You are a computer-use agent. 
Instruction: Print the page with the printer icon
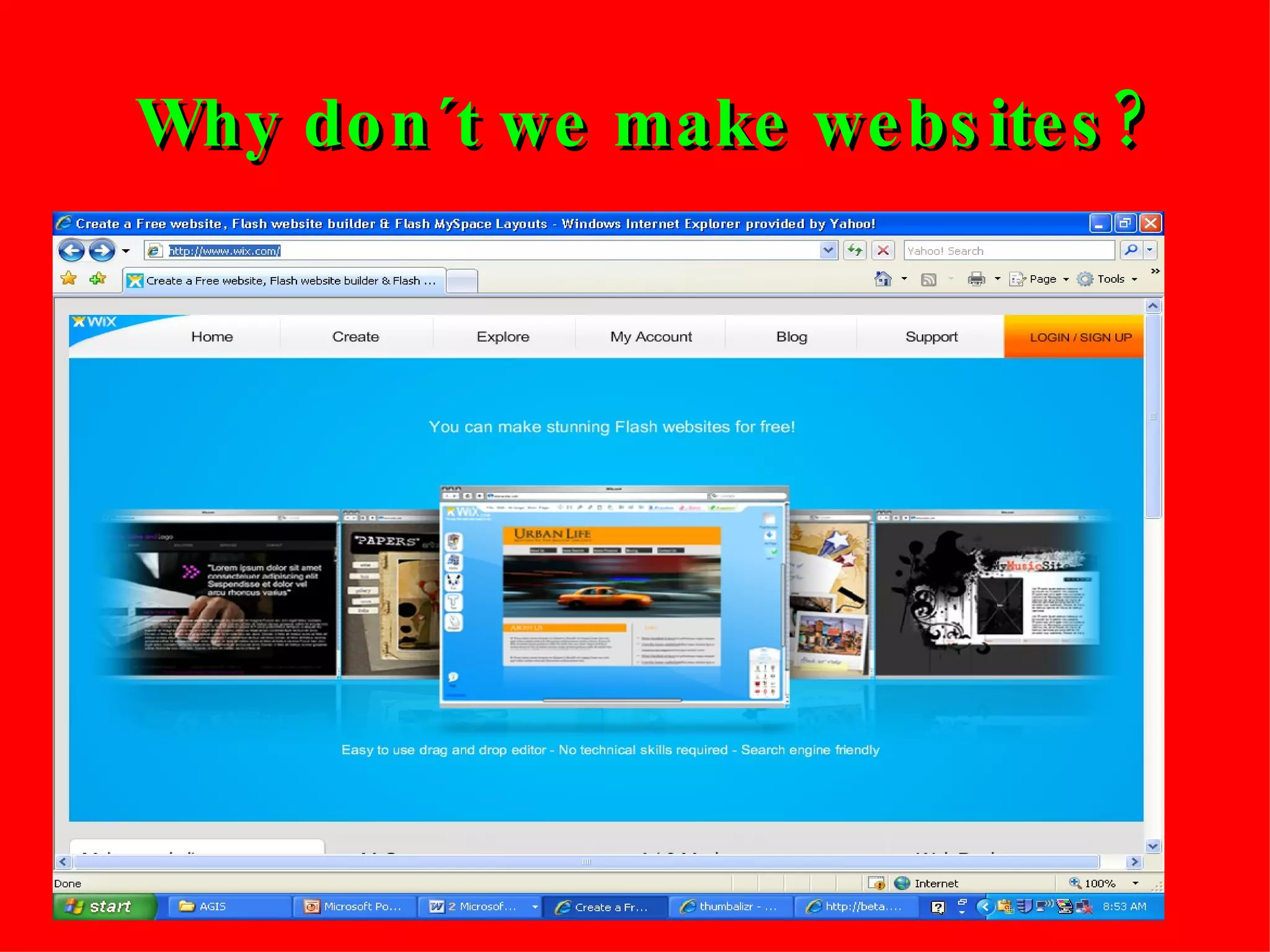tap(976, 279)
